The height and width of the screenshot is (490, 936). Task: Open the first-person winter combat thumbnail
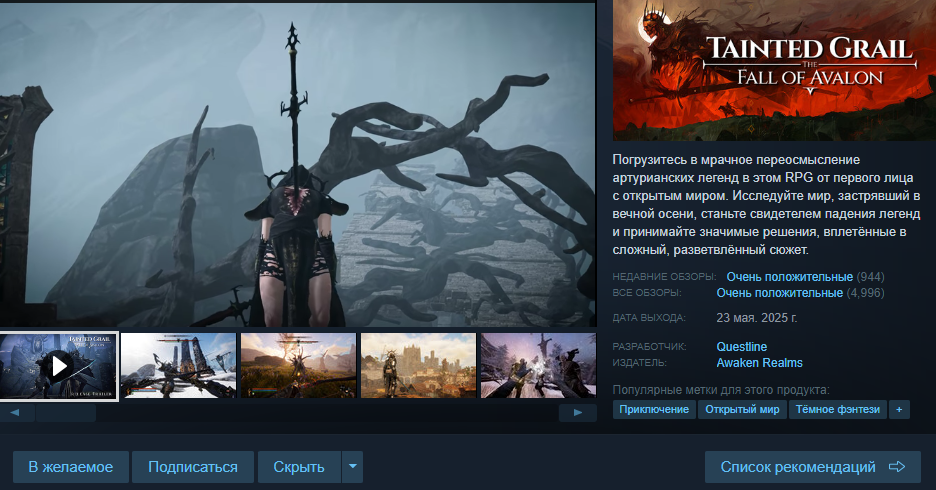tap(538, 365)
